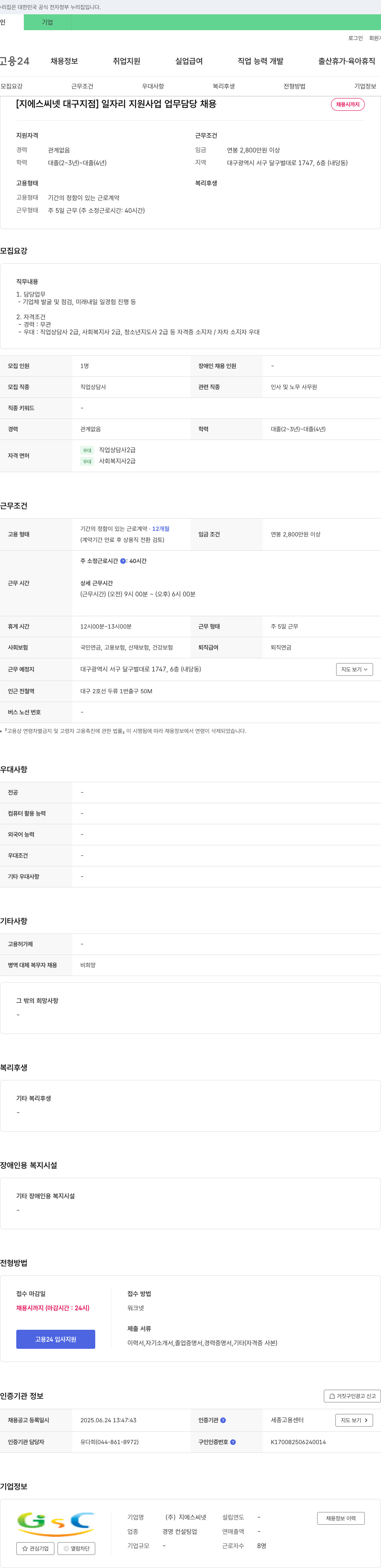
Task: Jump to the 기업정보 section tab
Action: 365,87
